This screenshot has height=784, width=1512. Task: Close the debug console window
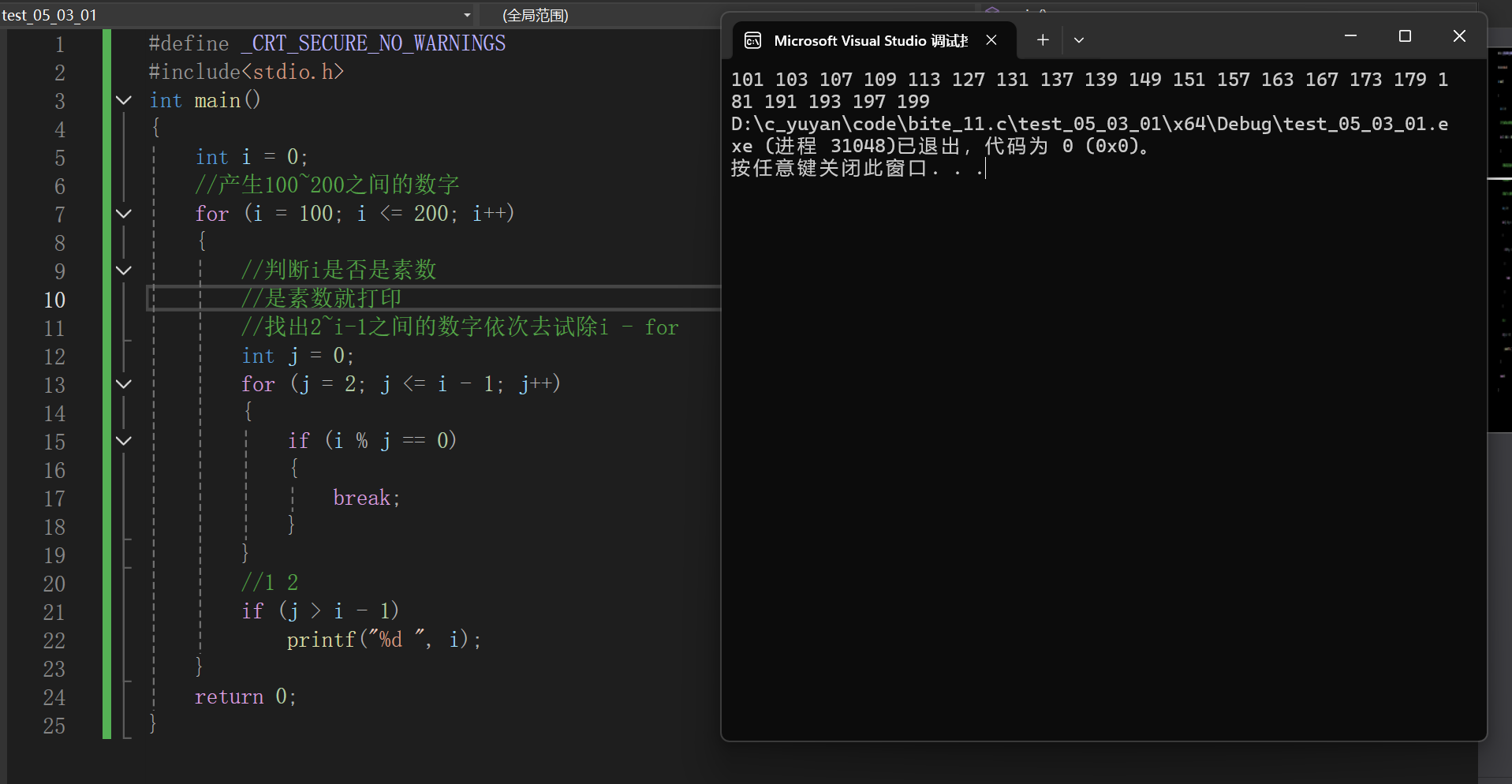(x=1459, y=36)
